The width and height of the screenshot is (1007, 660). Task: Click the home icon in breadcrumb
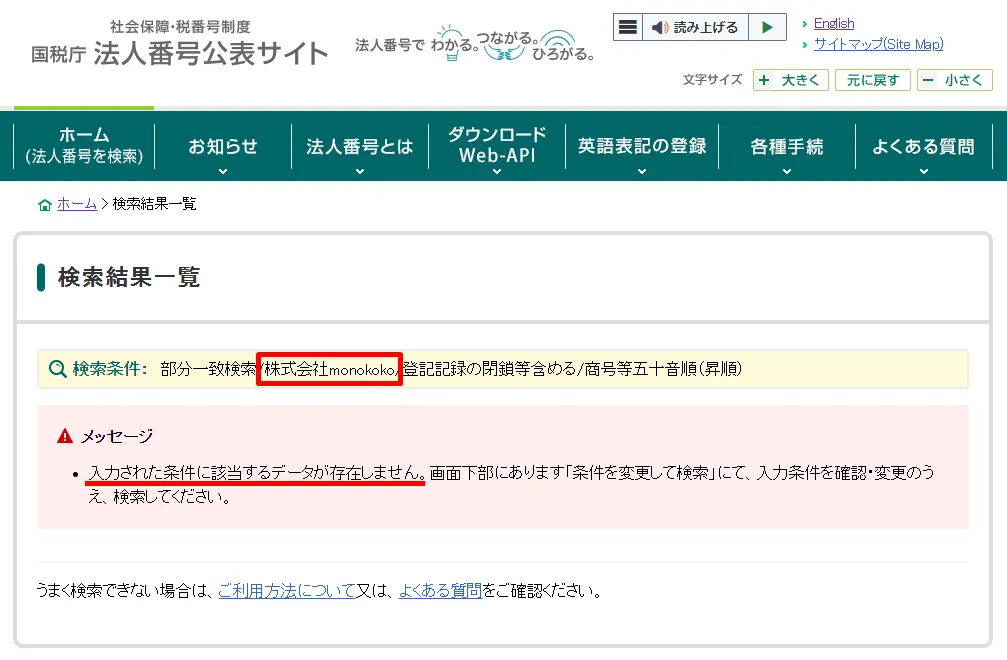[44, 205]
